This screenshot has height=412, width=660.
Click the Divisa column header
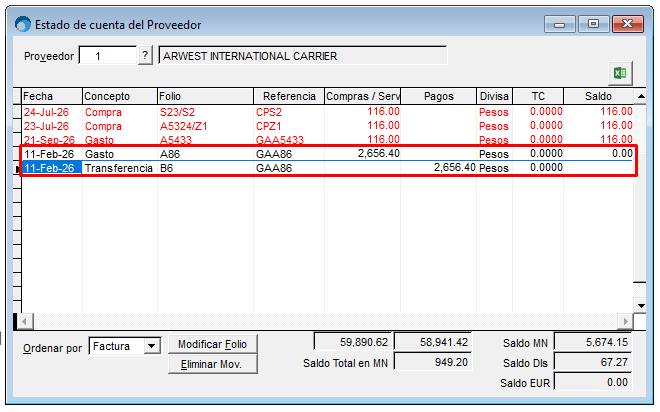click(495, 96)
